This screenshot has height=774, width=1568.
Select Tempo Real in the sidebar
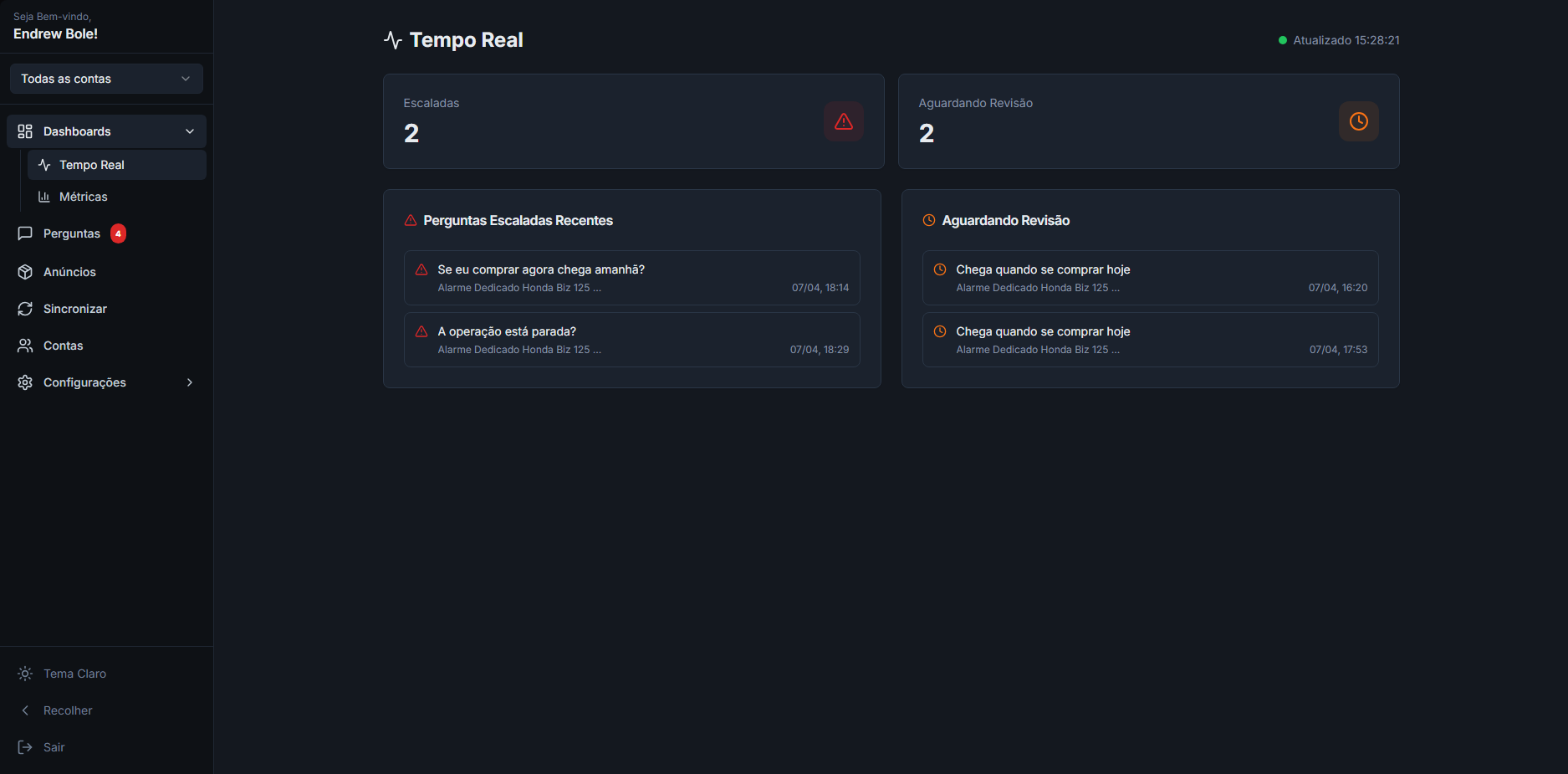point(91,165)
